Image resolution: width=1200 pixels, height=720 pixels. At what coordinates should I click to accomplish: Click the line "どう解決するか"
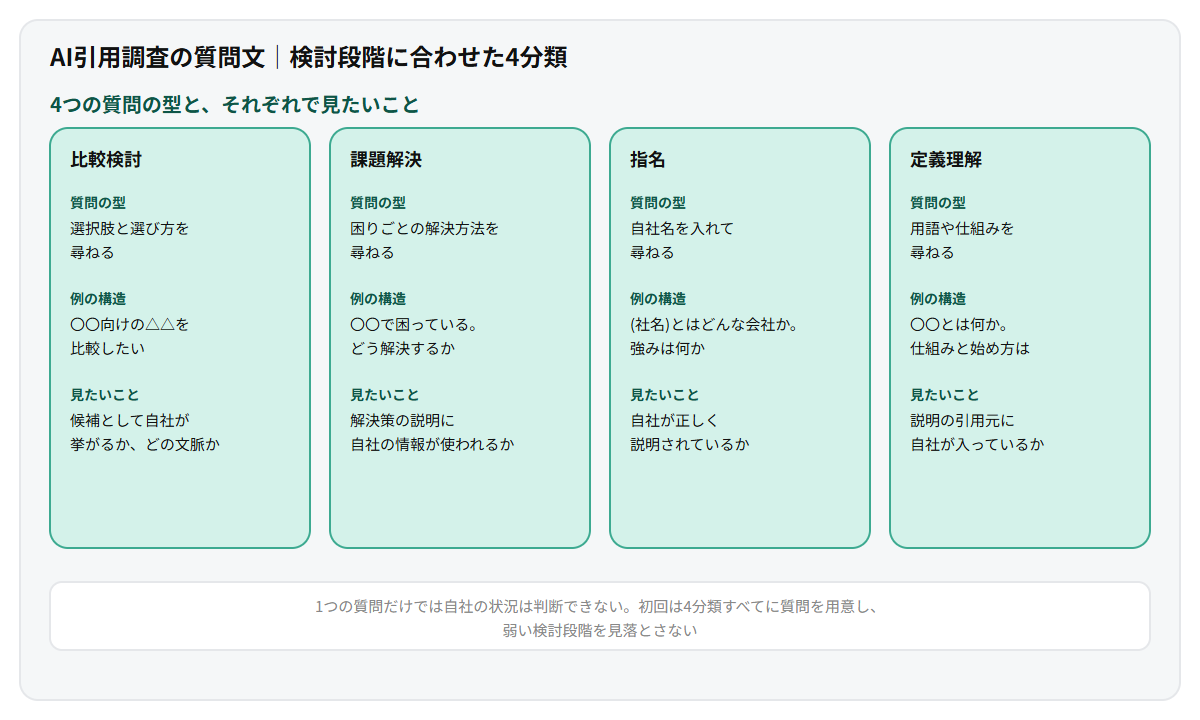pyautogui.click(x=402, y=348)
